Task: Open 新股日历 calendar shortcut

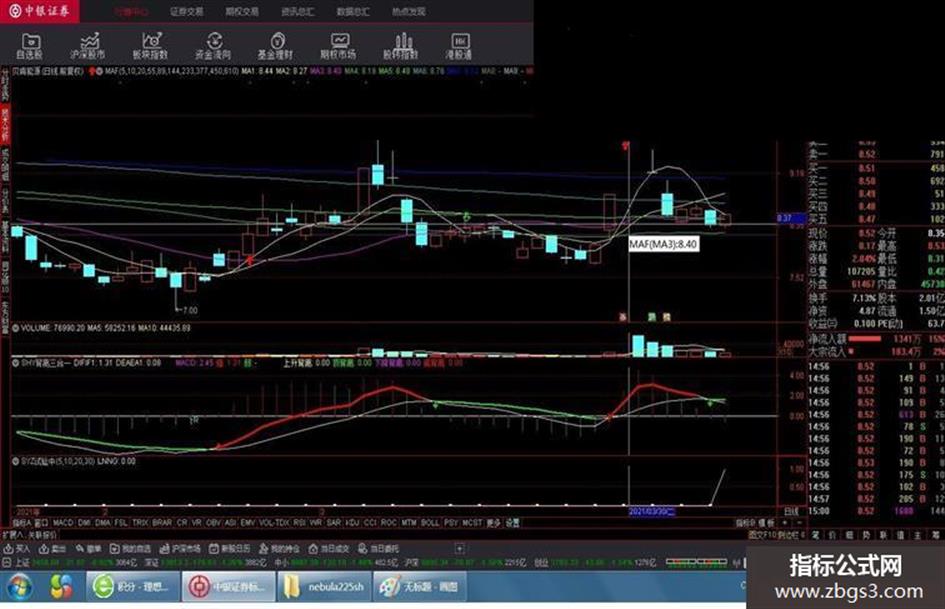Action: pyautogui.click(x=230, y=549)
